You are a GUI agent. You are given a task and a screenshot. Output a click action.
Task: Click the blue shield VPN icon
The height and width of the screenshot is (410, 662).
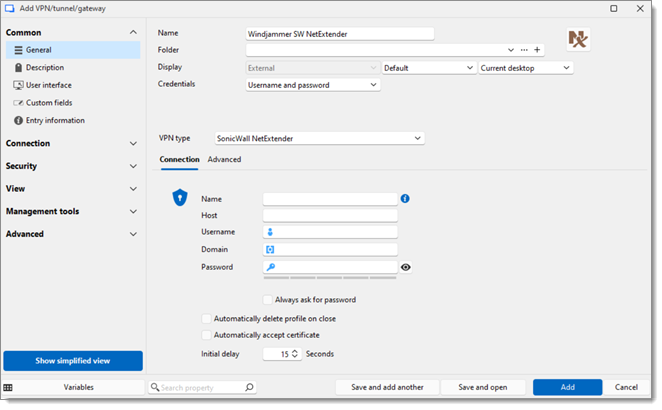tap(180, 197)
